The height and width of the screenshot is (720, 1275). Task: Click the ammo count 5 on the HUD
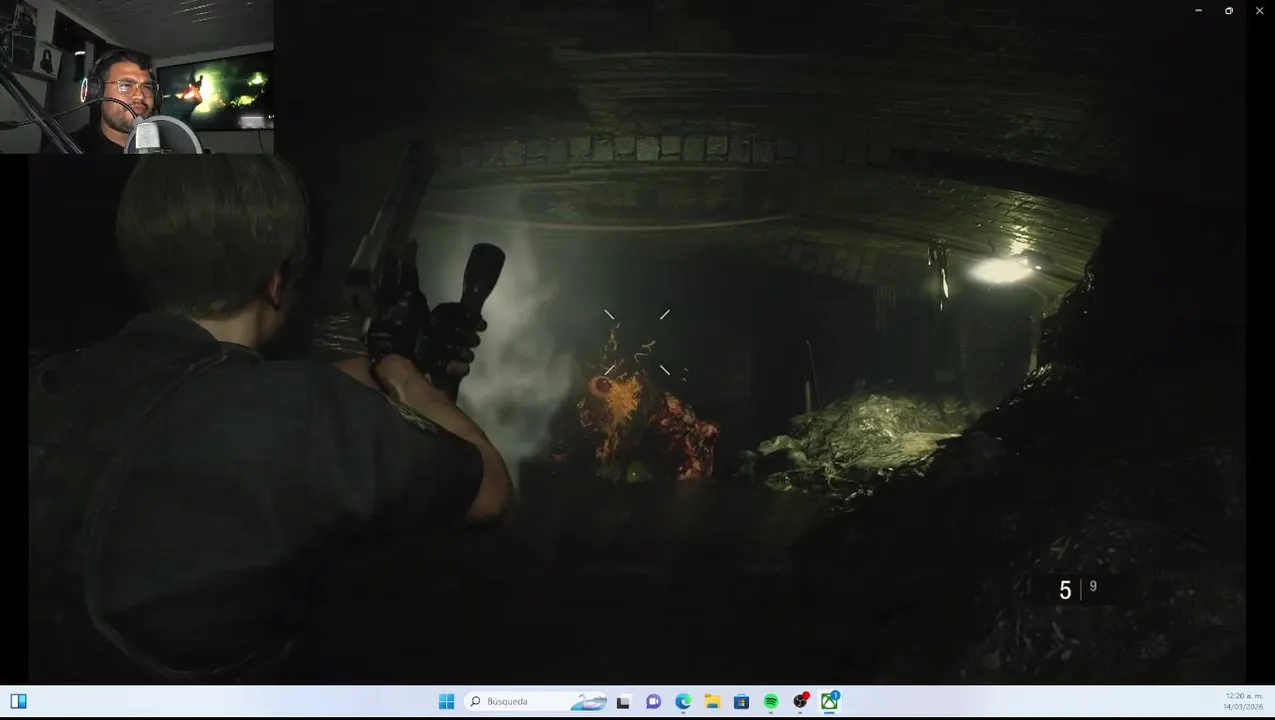pyautogui.click(x=1065, y=591)
